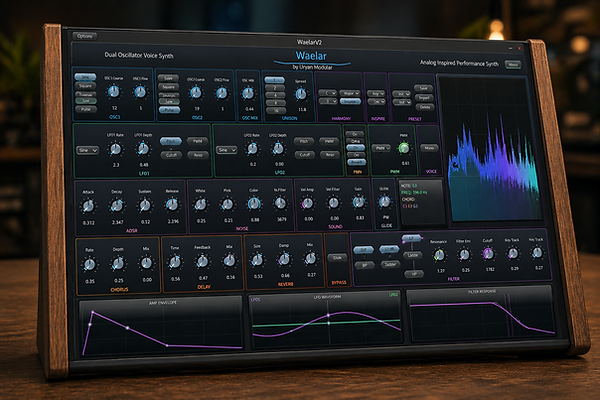Toggle LFO1 Pitch target

pos(171,141)
